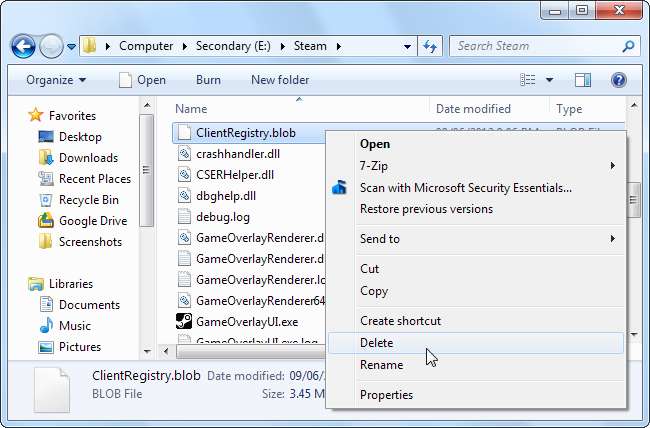
Task: Choose Create shortcut in the context menu
Action: click(476, 321)
